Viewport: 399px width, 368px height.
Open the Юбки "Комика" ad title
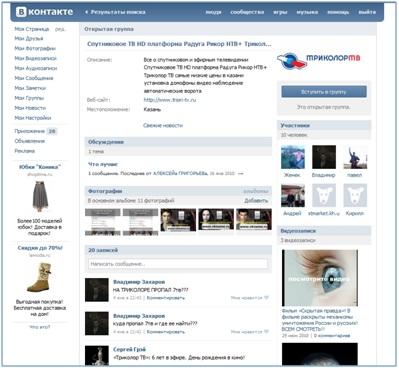40,167
